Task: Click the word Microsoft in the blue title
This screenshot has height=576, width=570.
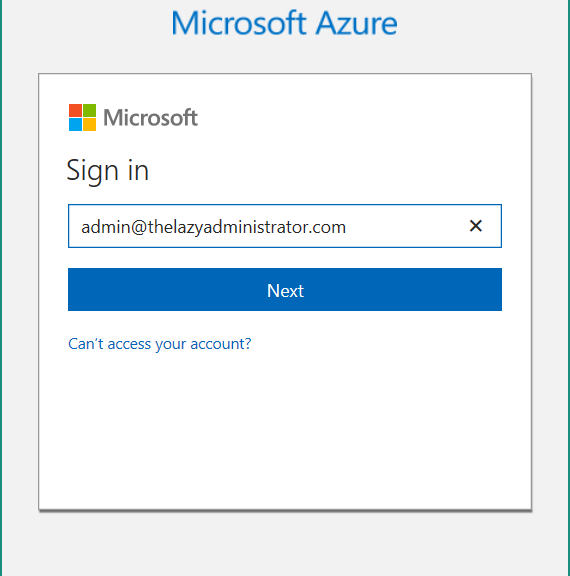Action: tap(239, 23)
